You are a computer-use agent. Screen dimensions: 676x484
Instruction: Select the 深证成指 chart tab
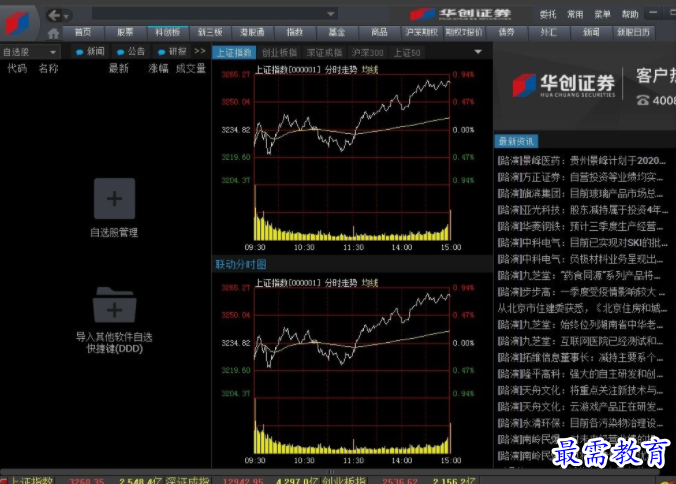click(324, 53)
